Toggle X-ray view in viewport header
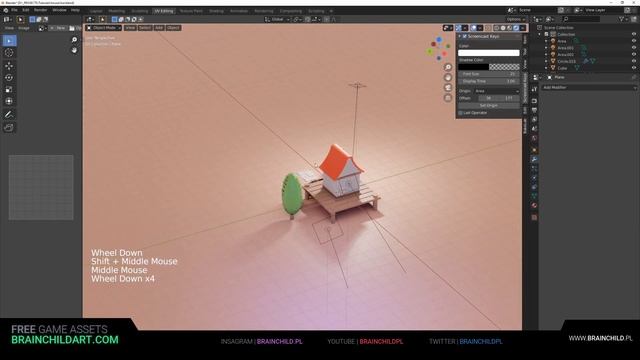 [x=488, y=28]
